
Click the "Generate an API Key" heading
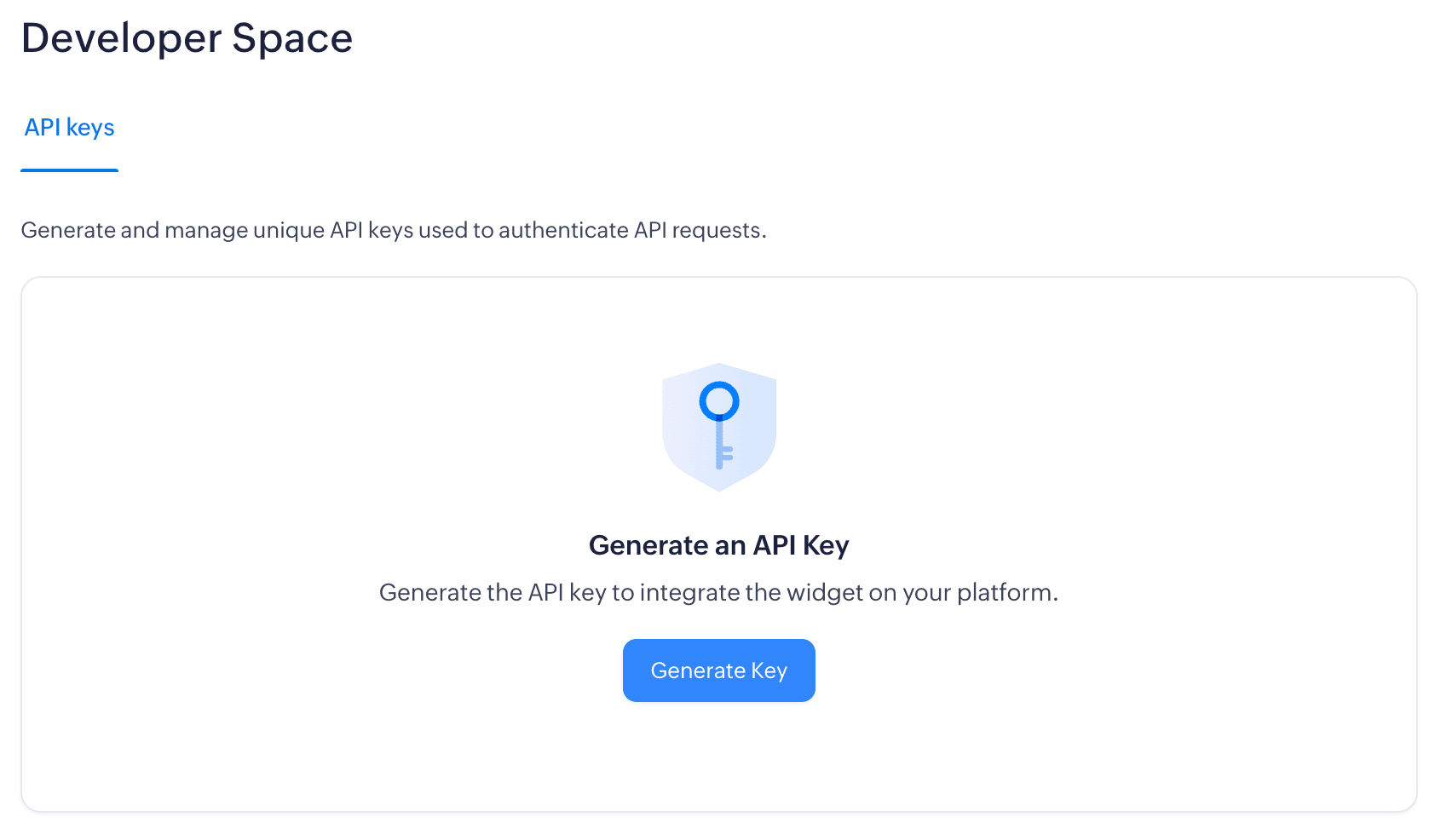pyautogui.click(x=718, y=545)
